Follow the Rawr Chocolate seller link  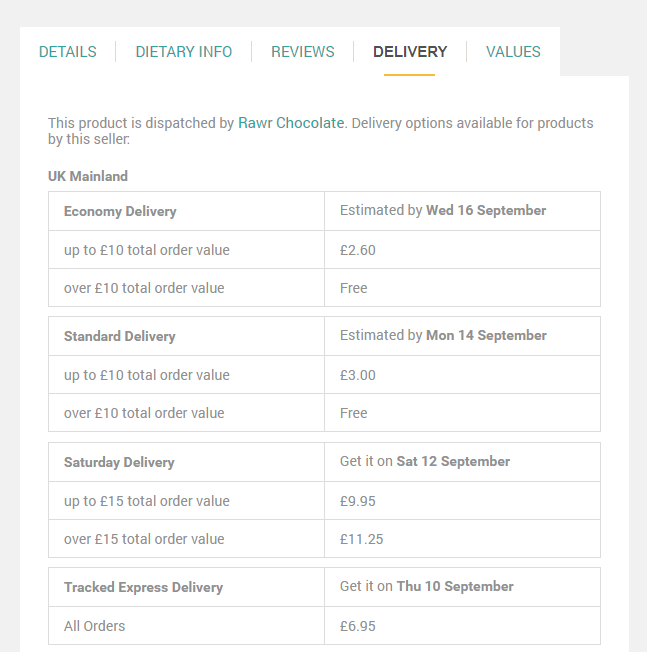click(x=291, y=123)
